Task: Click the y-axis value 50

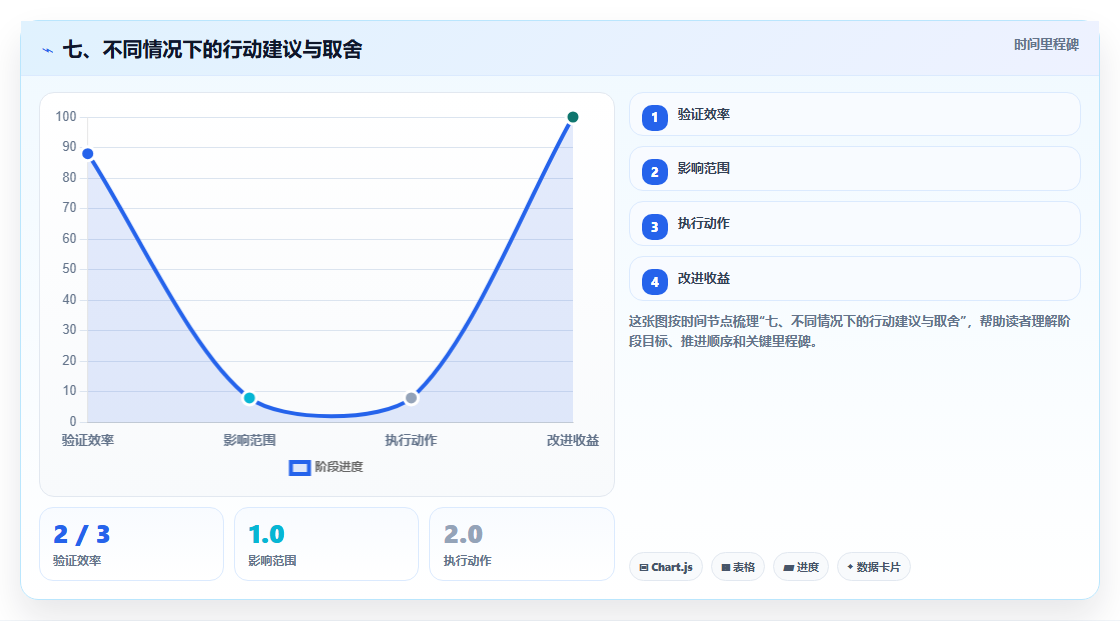Action: click(x=69, y=269)
